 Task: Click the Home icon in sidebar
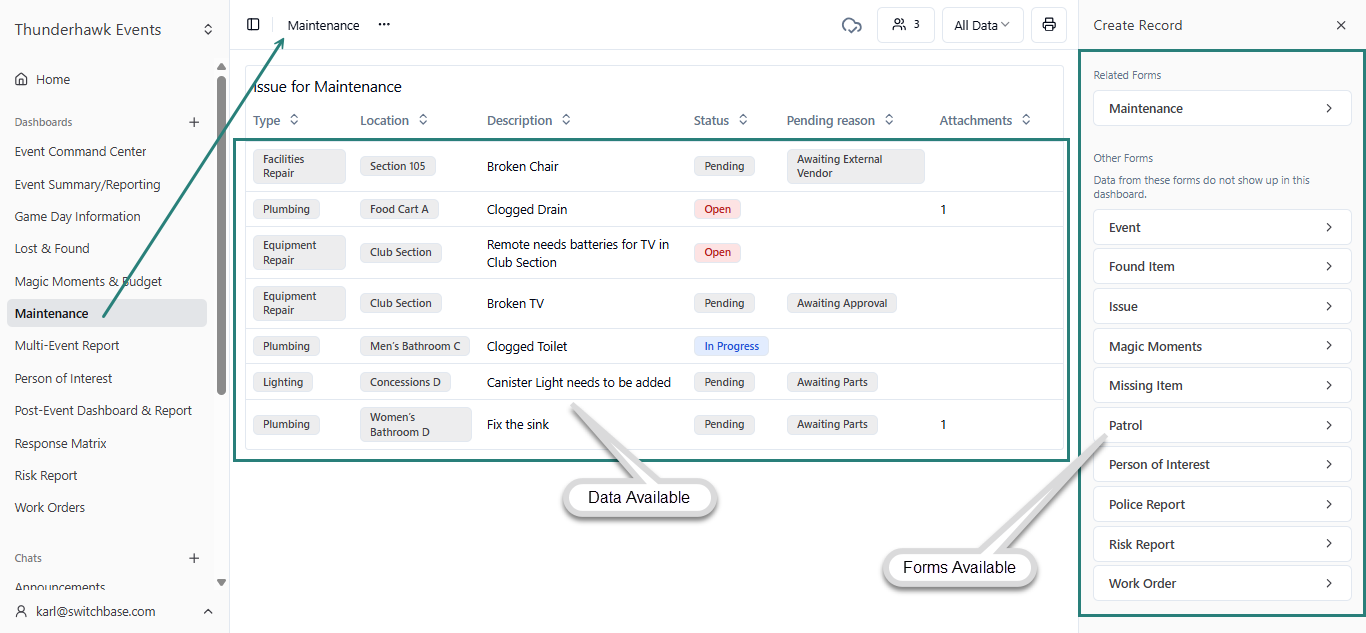click(x=21, y=80)
